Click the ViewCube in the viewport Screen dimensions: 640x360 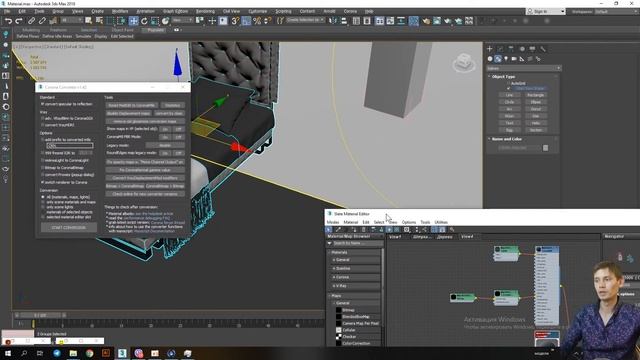(464, 63)
